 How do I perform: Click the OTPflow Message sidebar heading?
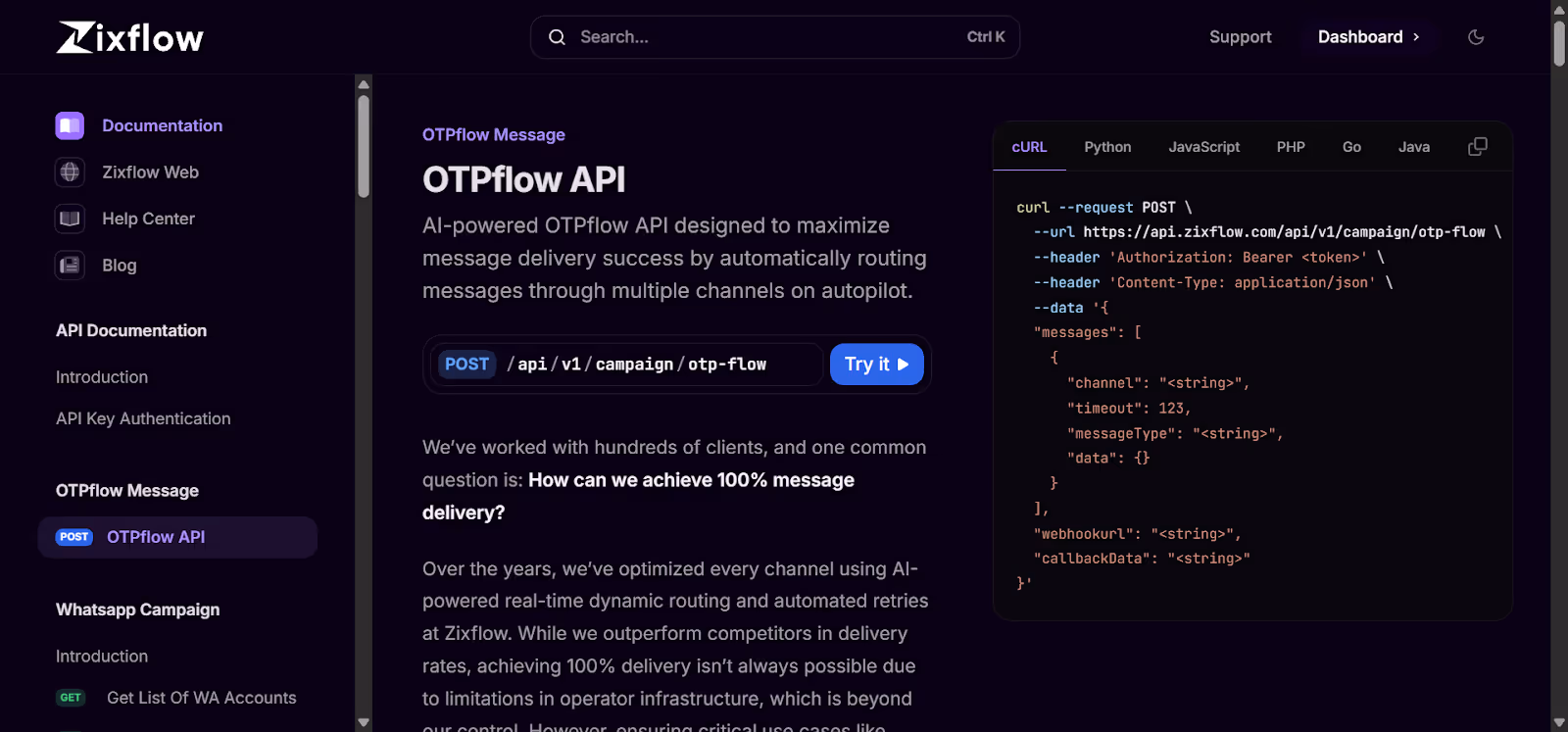point(126,491)
